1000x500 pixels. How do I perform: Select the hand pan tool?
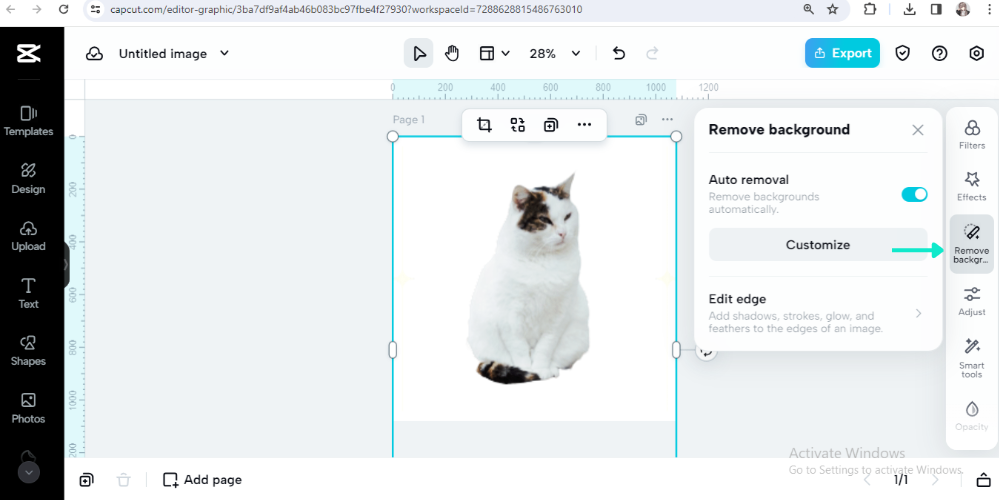pyautogui.click(x=452, y=54)
